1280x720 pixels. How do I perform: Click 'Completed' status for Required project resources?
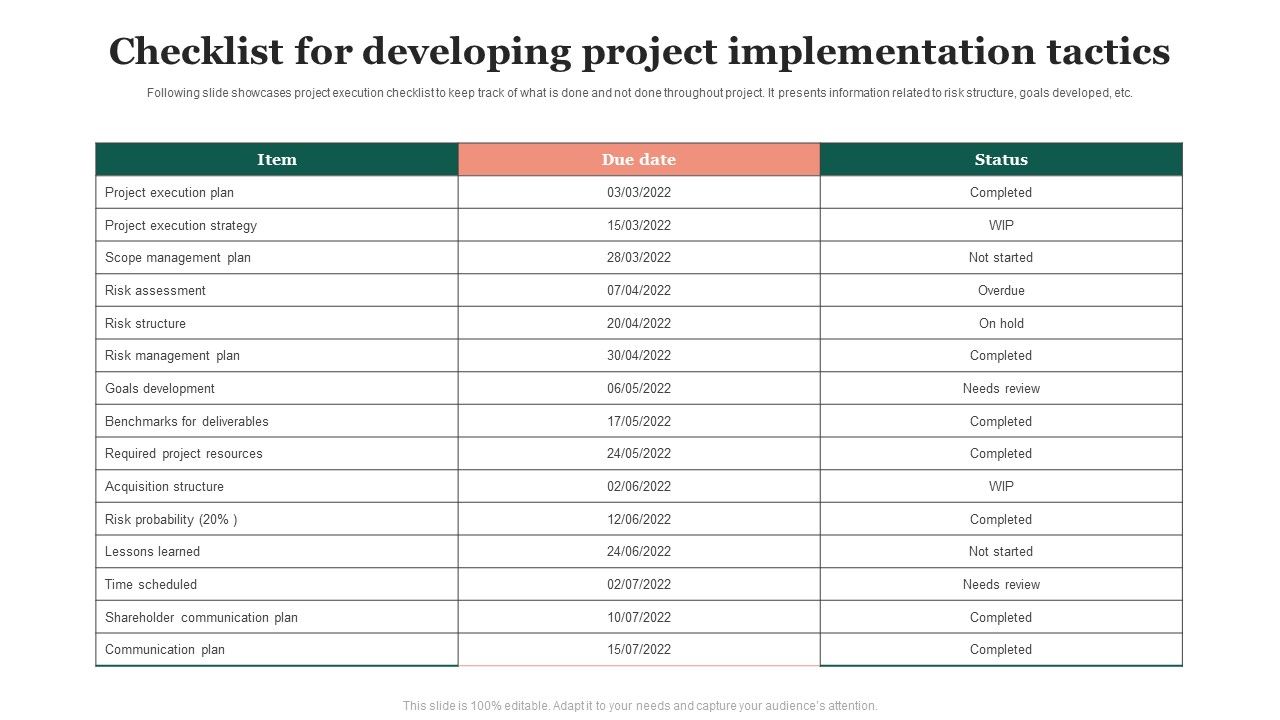point(1001,454)
